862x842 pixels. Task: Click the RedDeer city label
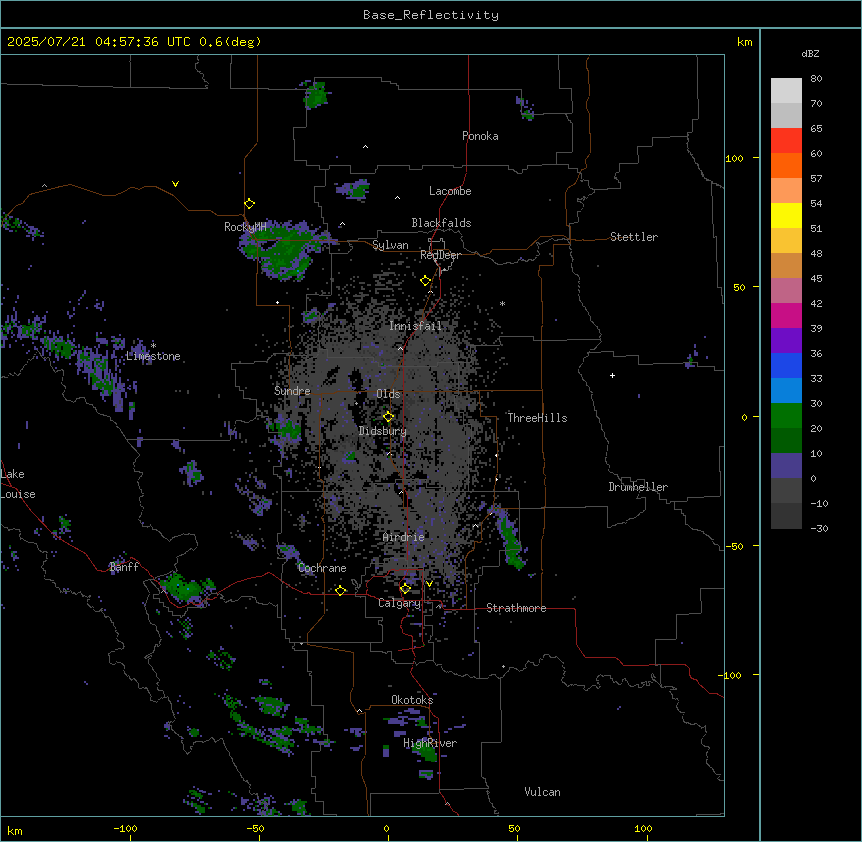(x=440, y=255)
